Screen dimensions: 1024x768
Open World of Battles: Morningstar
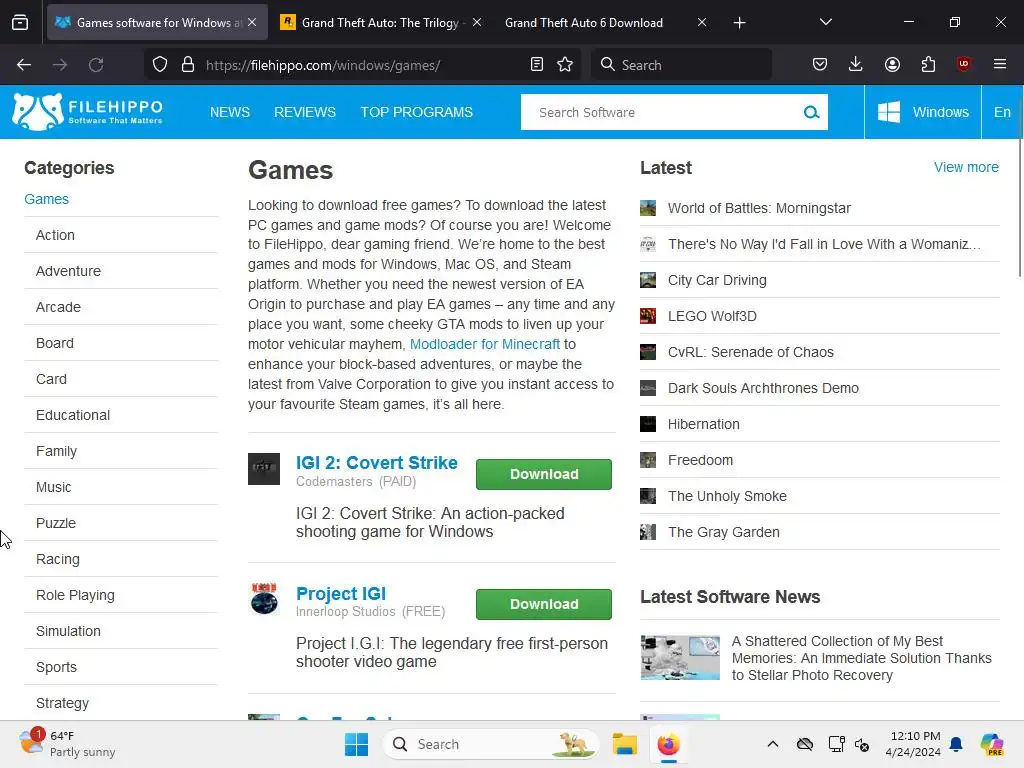(759, 208)
